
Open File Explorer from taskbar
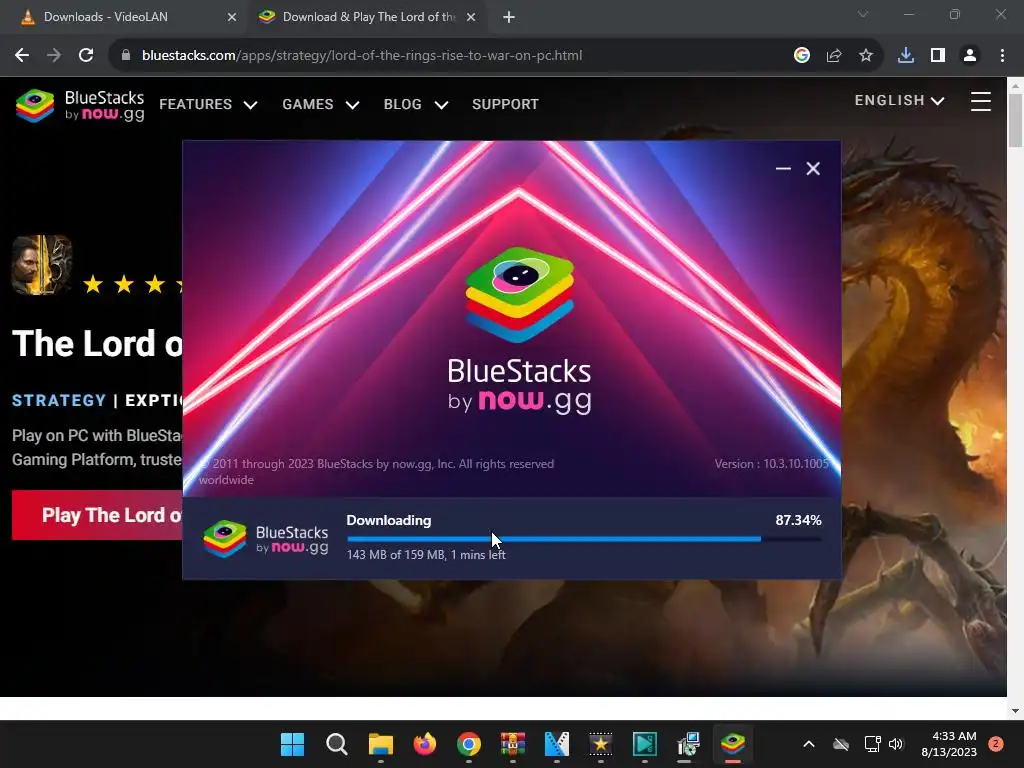point(381,744)
